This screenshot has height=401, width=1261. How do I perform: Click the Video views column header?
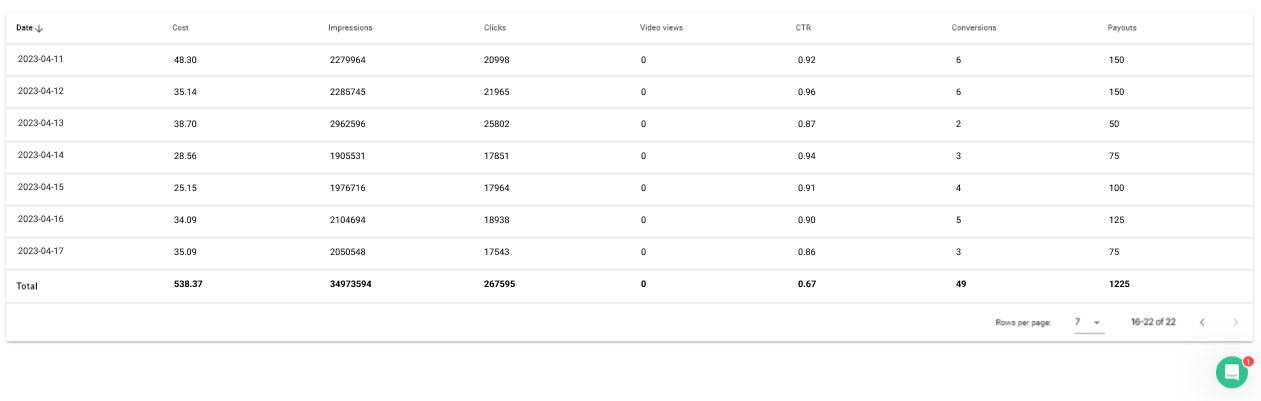[661, 28]
